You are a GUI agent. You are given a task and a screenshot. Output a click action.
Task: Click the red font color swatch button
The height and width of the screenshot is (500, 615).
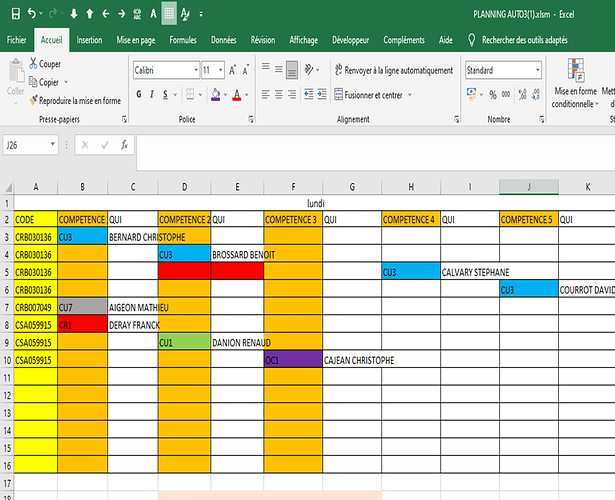(x=236, y=95)
